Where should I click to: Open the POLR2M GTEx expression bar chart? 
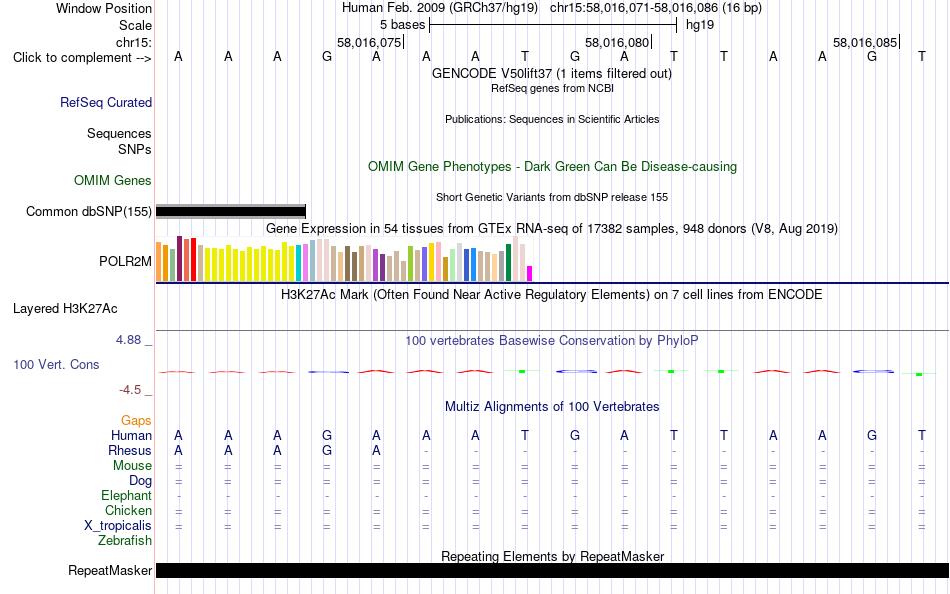click(x=344, y=259)
